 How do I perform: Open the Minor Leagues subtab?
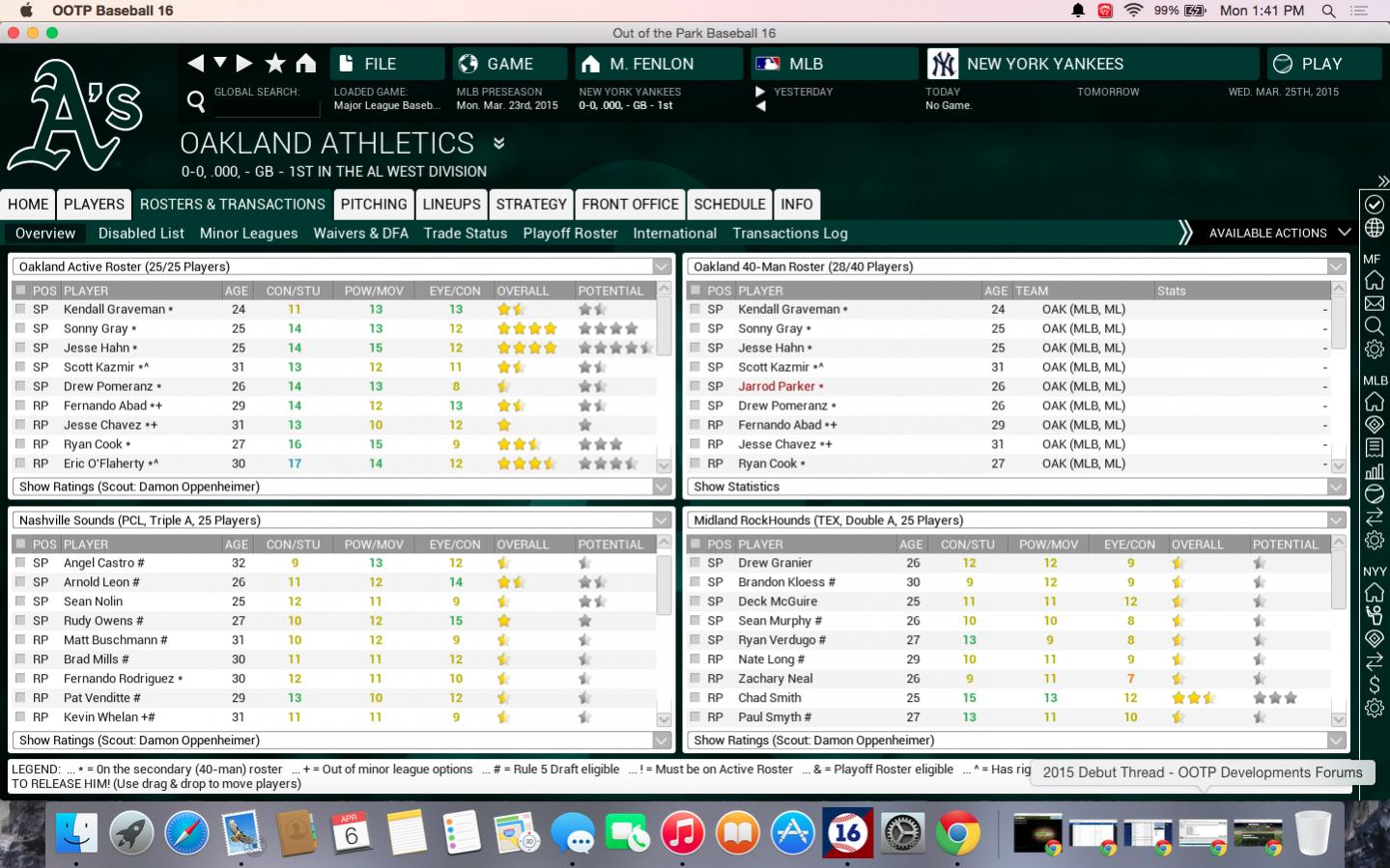249,234
